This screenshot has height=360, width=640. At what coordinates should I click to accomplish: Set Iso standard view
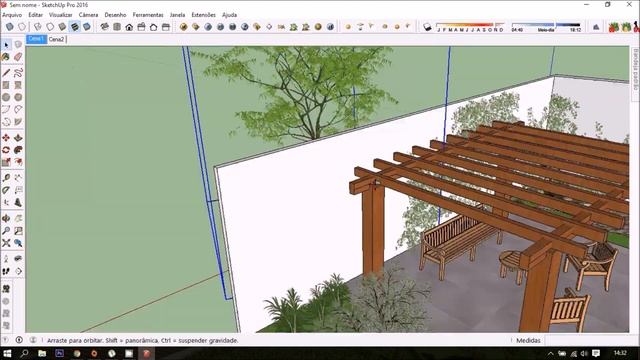point(104,27)
